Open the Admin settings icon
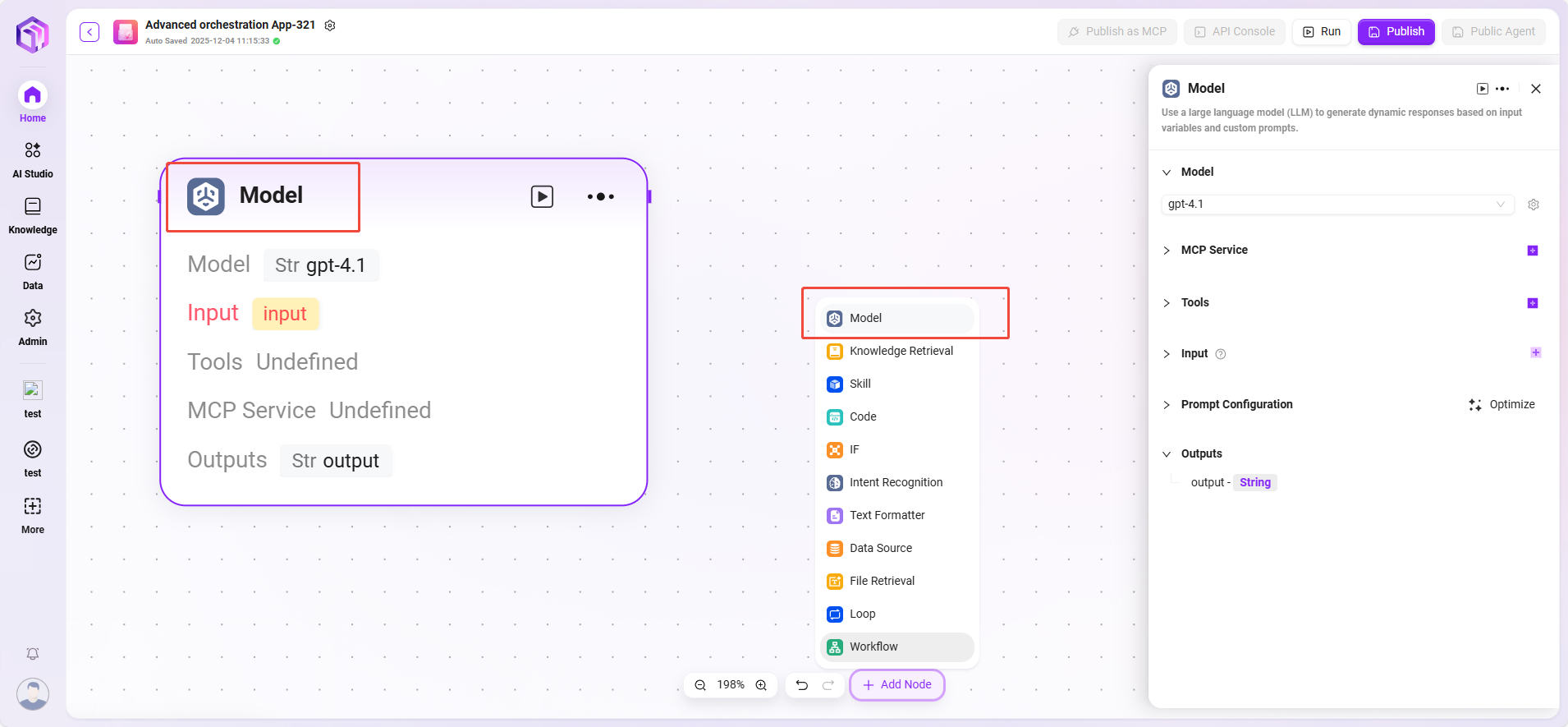The height and width of the screenshot is (727, 1568). (x=33, y=327)
